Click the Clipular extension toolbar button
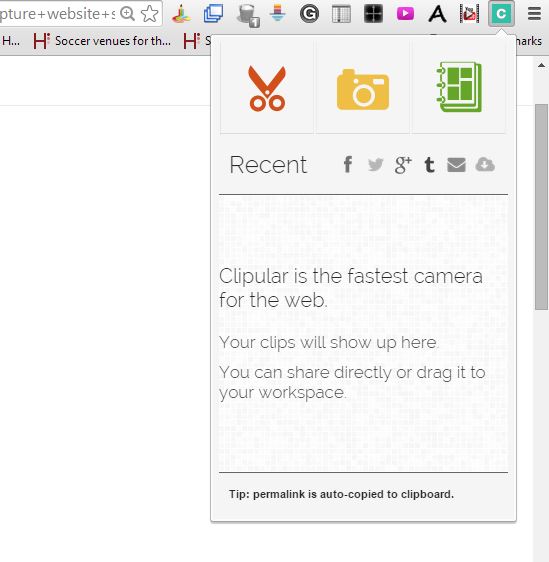Screen dimensions: 549x562 pyautogui.click(x=501, y=14)
